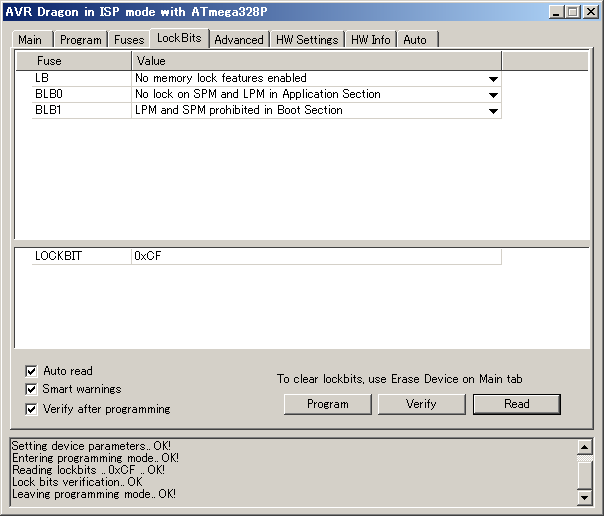This screenshot has width=604, height=516.
Task: Click the Fuse column header
Action: pos(74,61)
